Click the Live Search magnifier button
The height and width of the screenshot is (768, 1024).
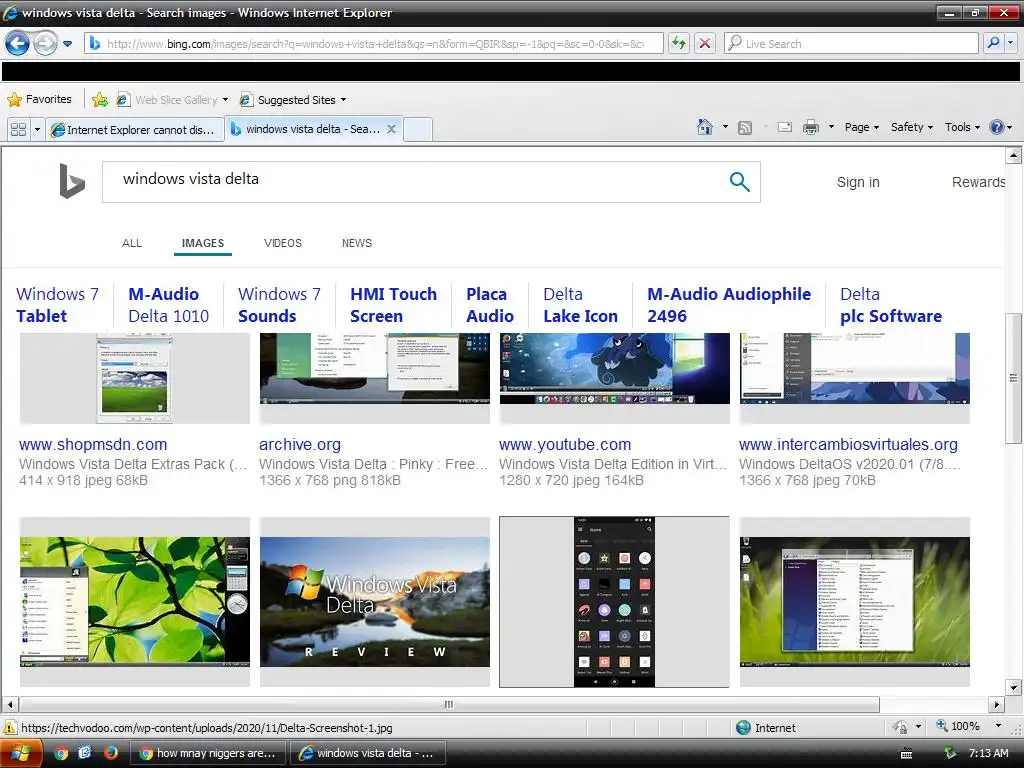pos(993,44)
